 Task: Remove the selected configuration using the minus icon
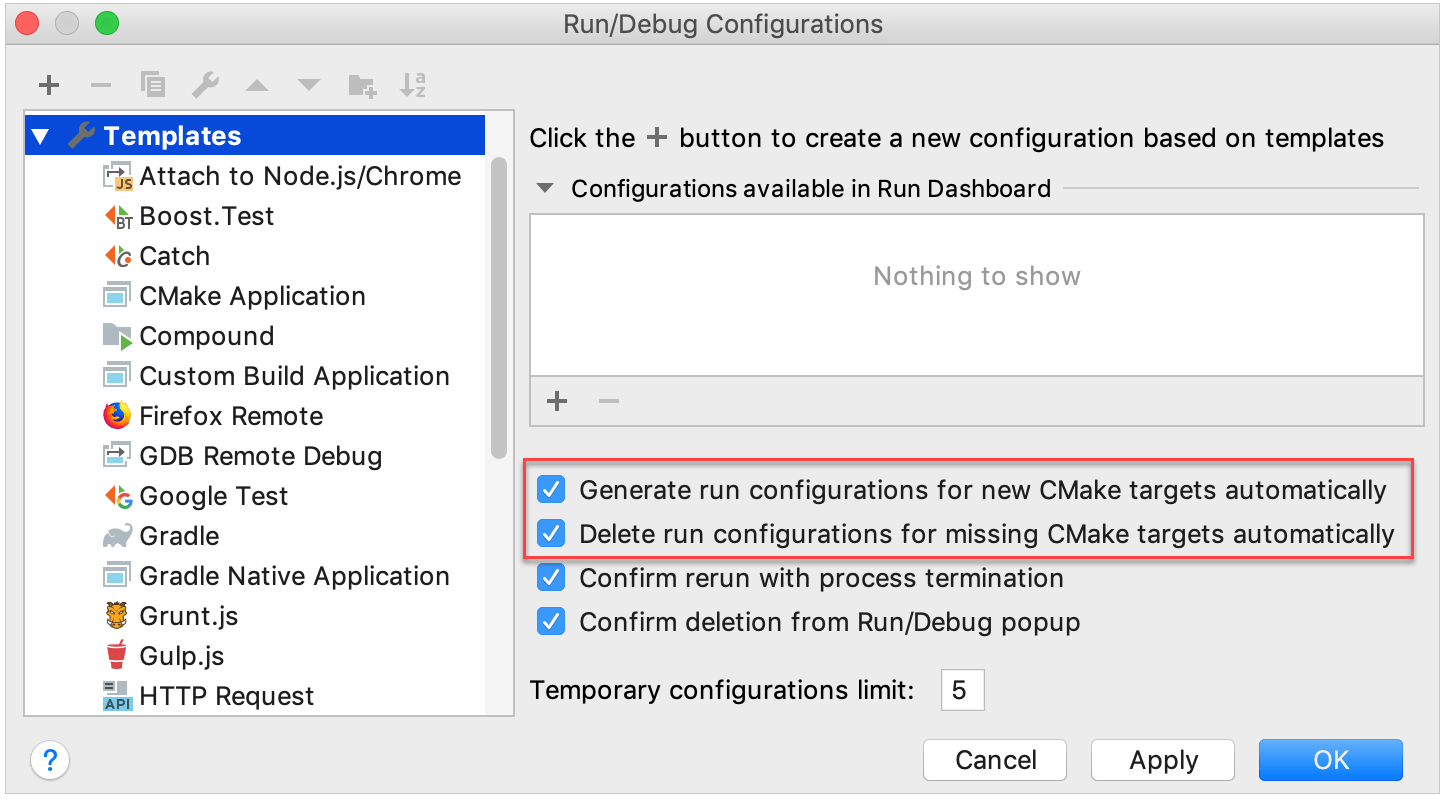100,85
